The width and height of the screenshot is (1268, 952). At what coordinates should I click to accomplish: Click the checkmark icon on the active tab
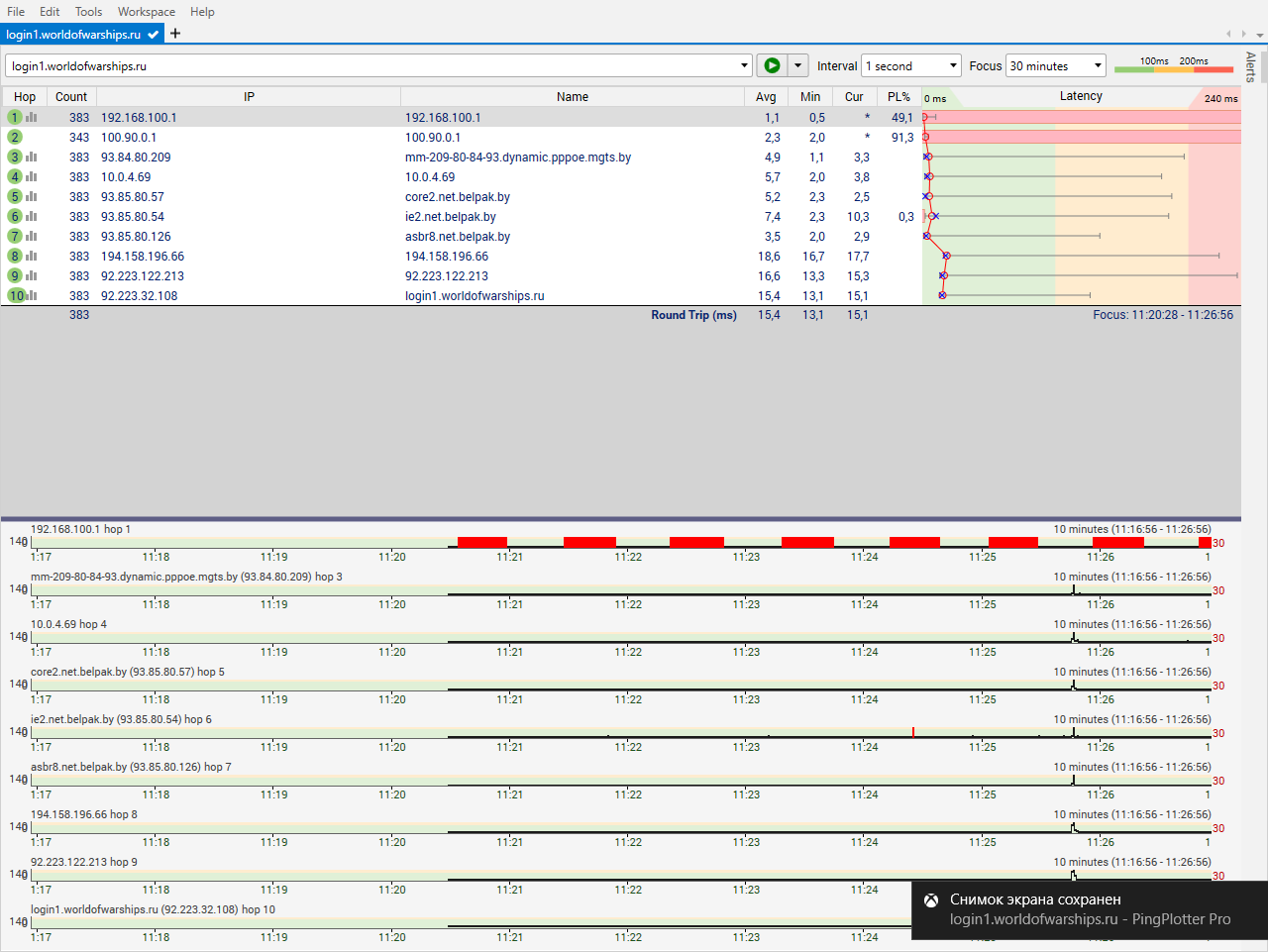pyautogui.click(x=154, y=34)
